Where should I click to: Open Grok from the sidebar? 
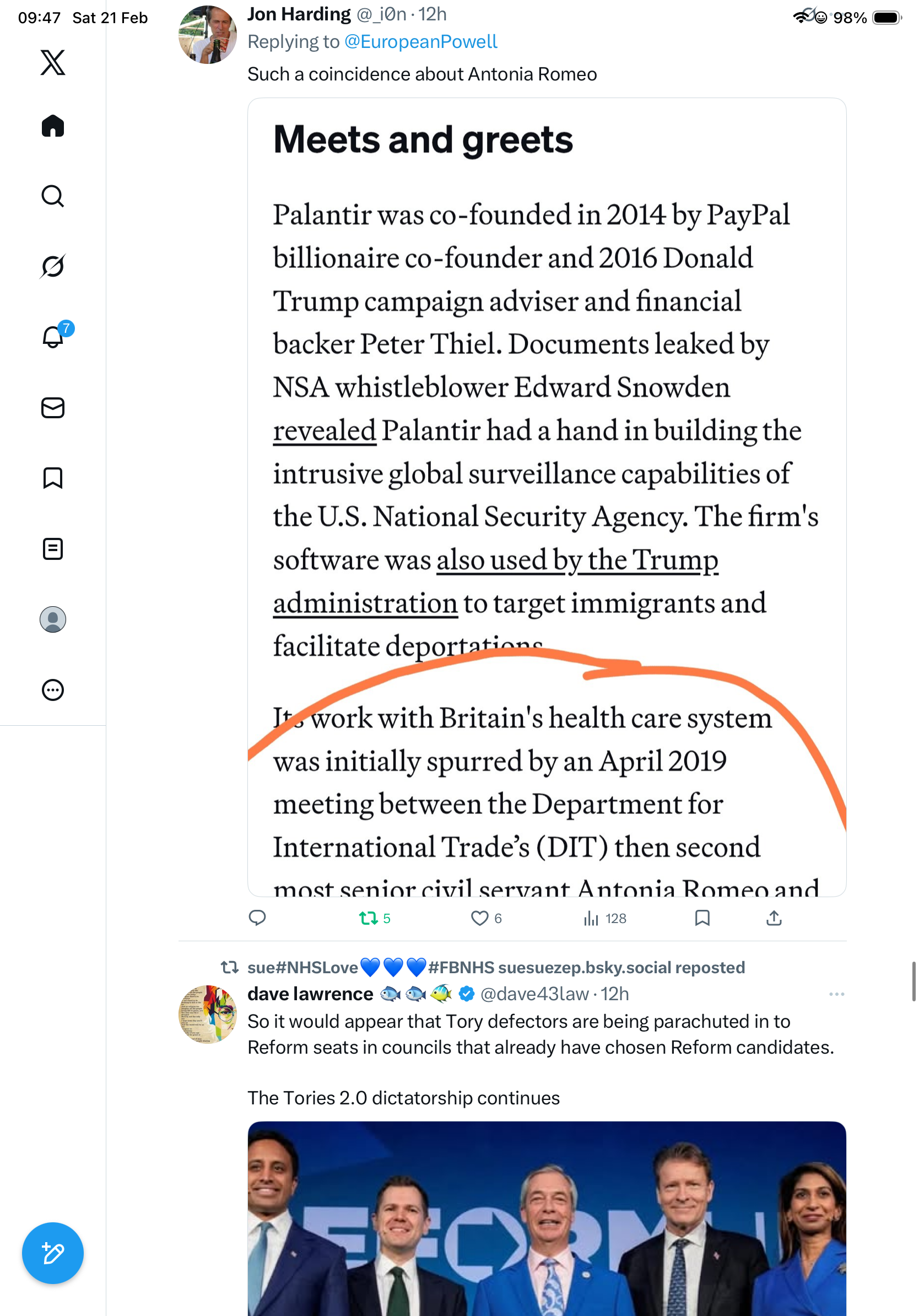coord(53,267)
